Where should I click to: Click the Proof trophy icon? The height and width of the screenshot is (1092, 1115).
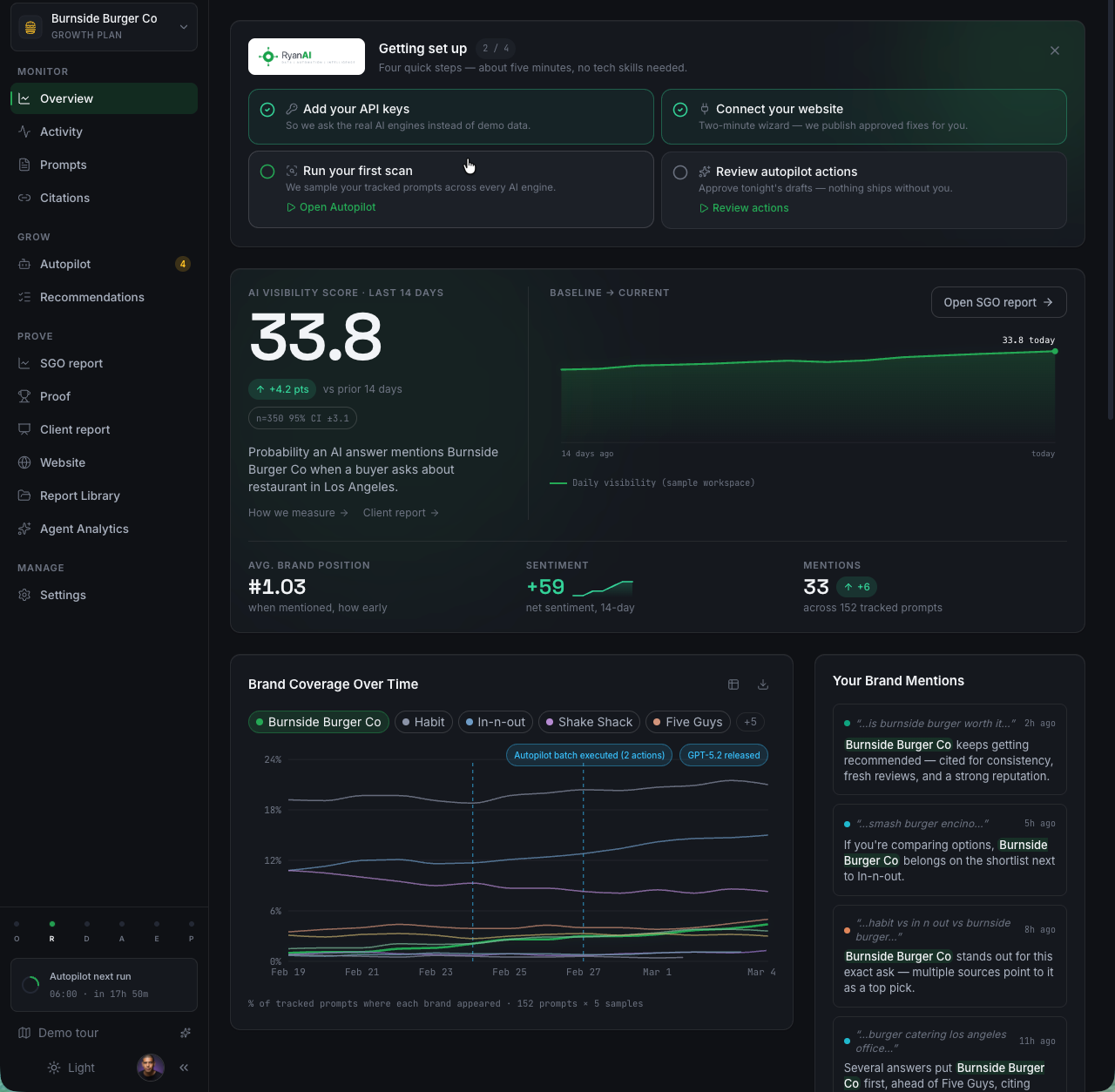(24, 396)
